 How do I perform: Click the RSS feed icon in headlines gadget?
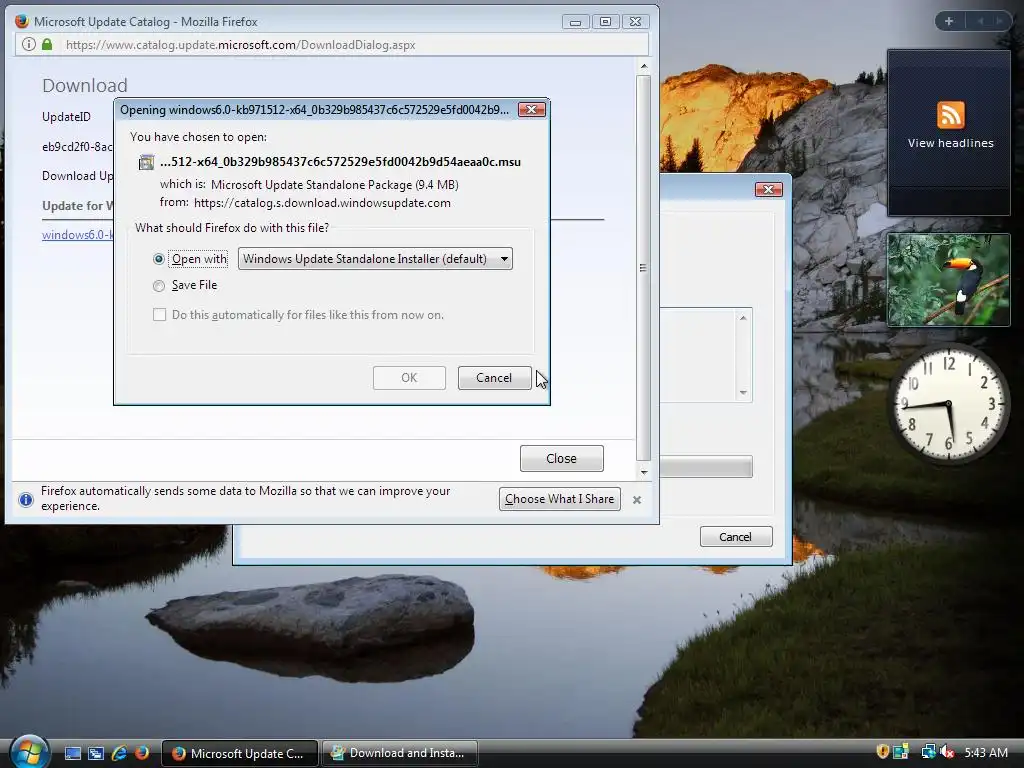click(x=950, y=115)
